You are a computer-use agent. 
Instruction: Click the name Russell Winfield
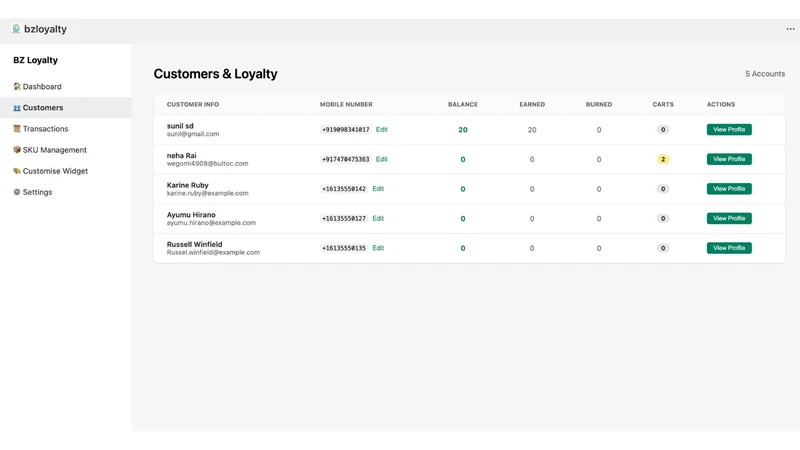[x=194, y=244]
